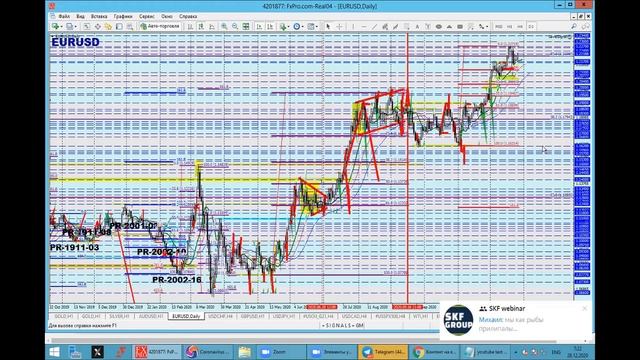Viewport: 640px width, 360px height.
Task: Switch to the SILVER,H1 chart tab
Action: pos(119,316)
